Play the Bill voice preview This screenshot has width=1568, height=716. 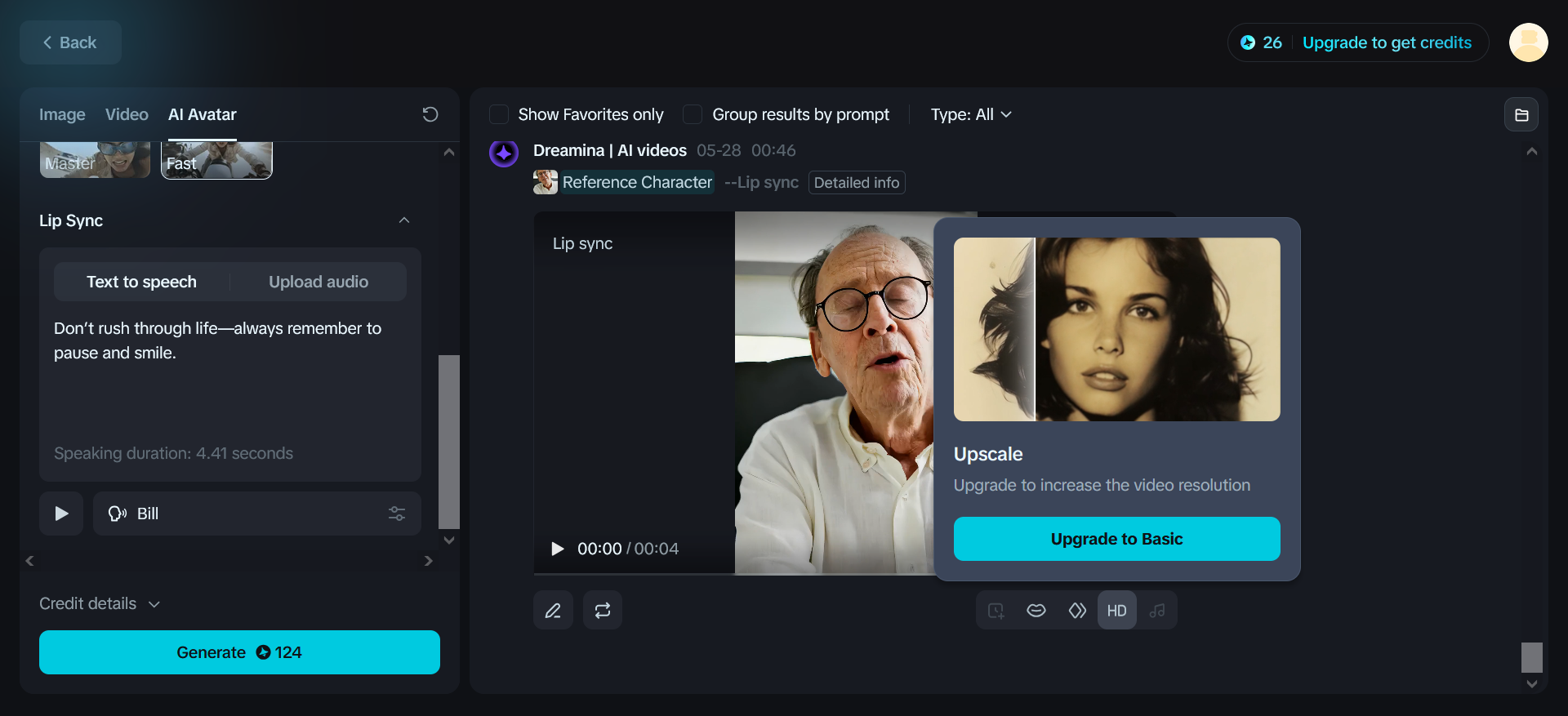61,514
